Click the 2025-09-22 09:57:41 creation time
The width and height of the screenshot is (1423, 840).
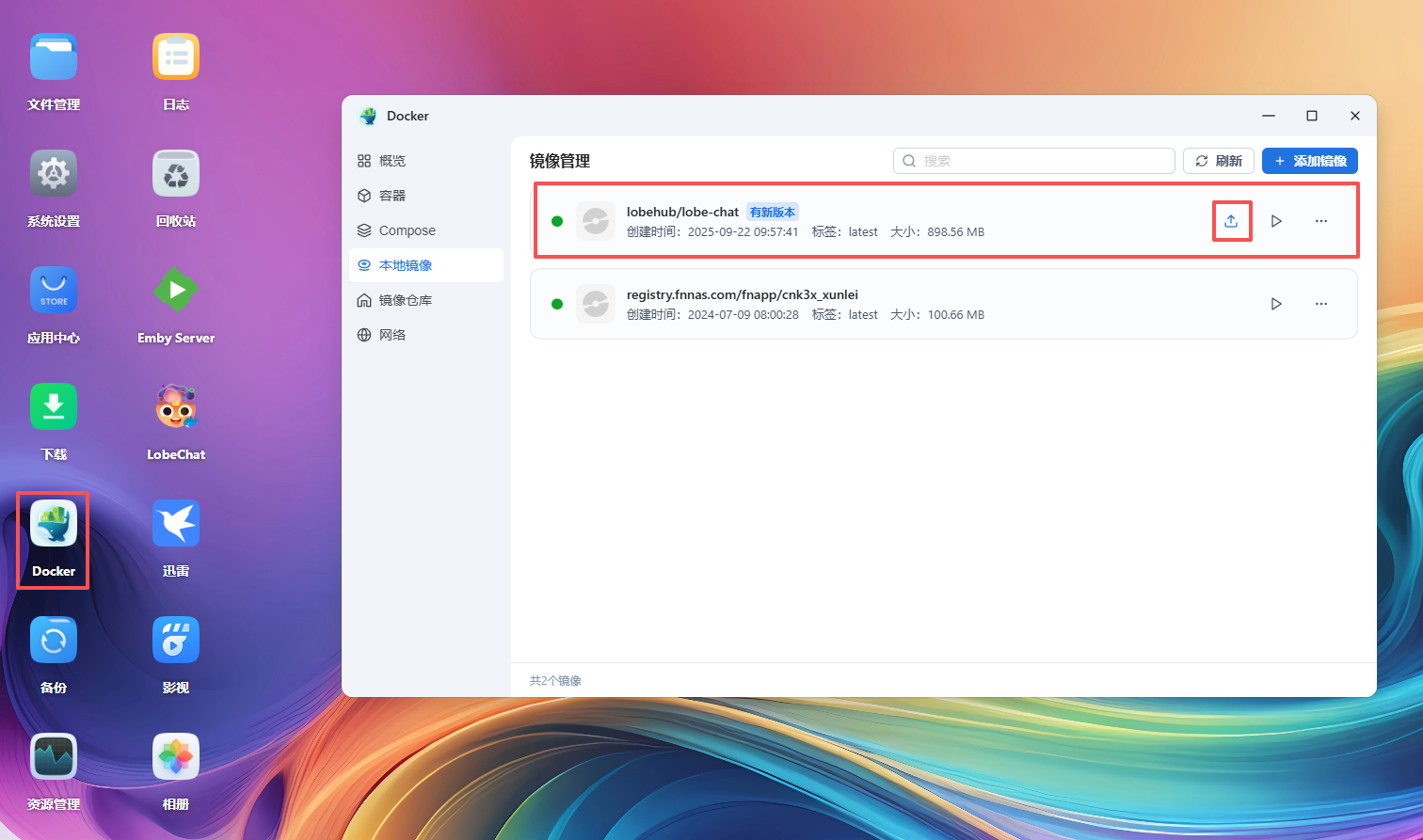pyautogui.click(x=743, y=232)
